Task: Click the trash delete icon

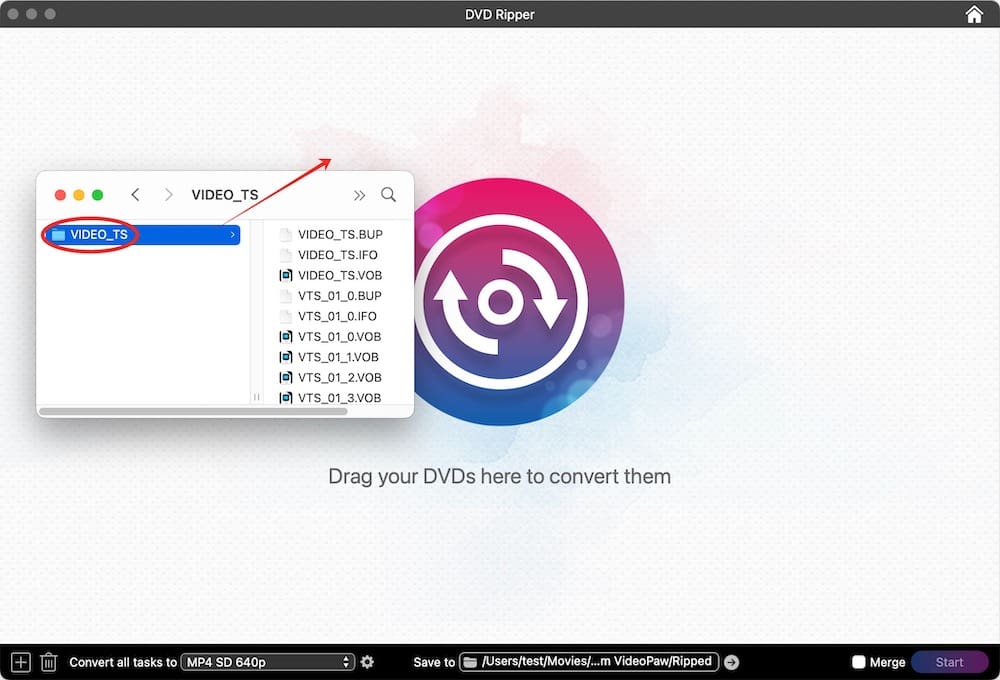Action: (x=48, y=661)
